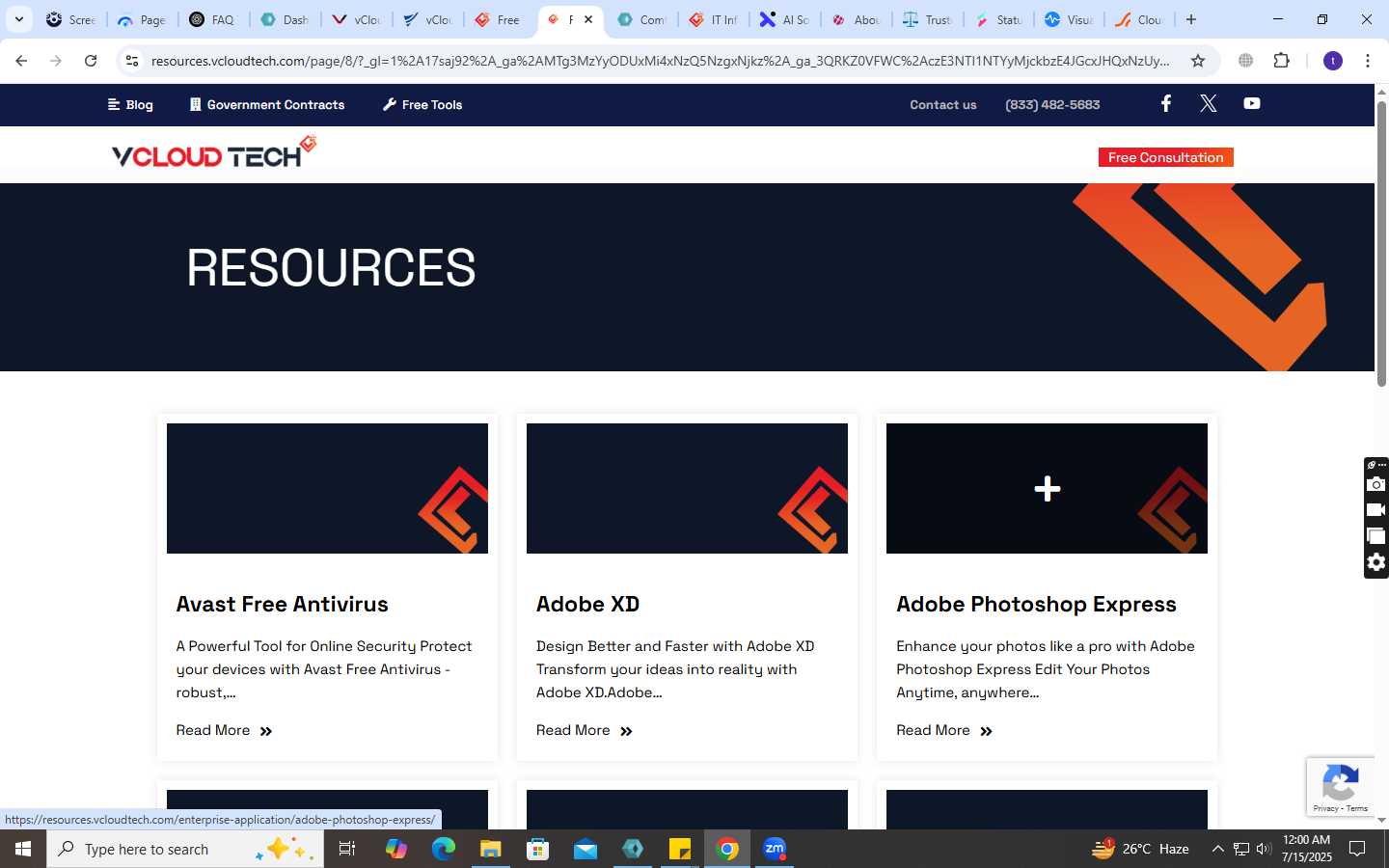Click the vCloud Tech logo
This screenshot has height=868, width=1389.
[x=213, y=152]
